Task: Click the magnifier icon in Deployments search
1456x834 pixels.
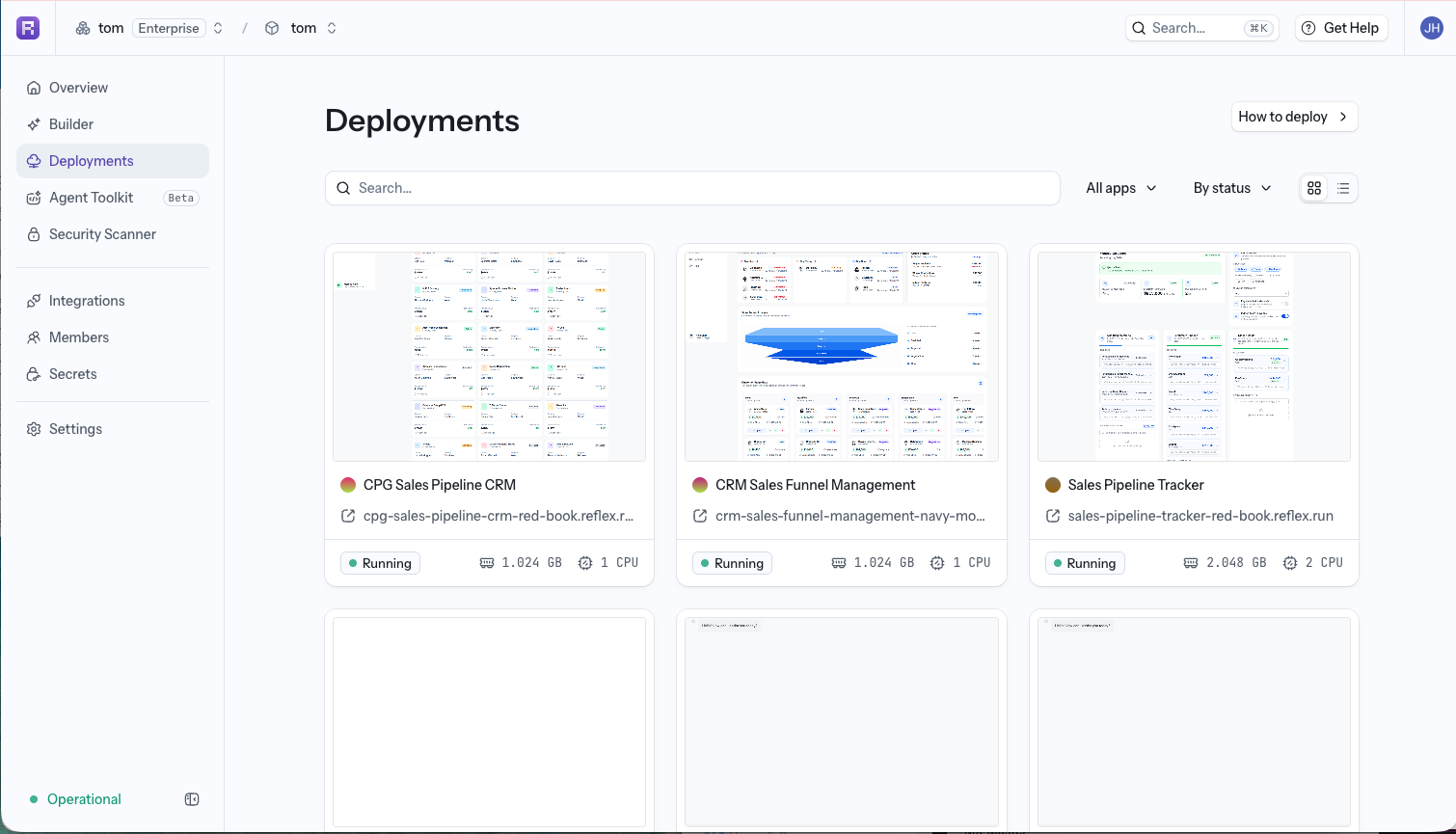Action: click(343, 188)
